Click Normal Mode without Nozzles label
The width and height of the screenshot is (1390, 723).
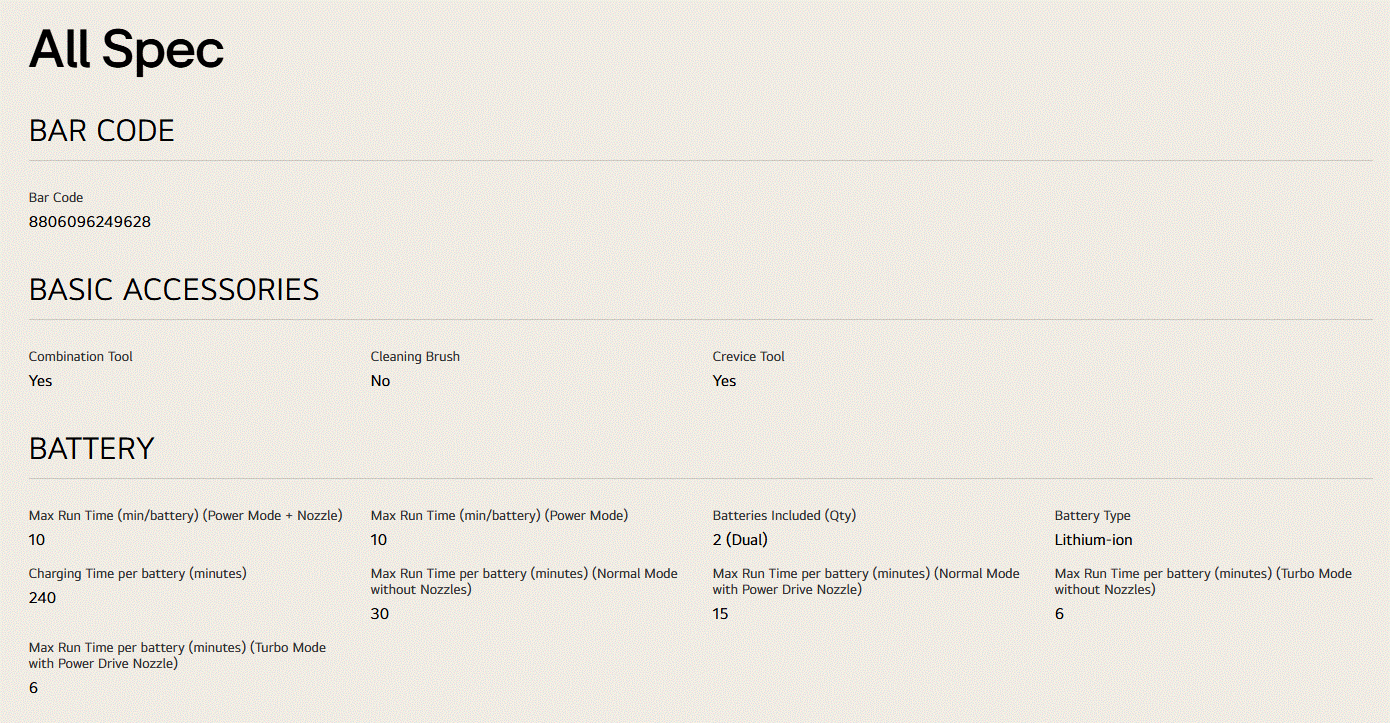(524, 582)
